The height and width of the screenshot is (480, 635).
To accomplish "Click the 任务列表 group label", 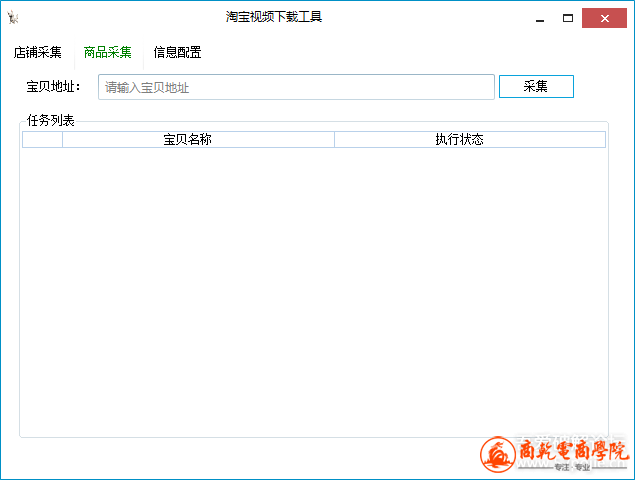I will (x=51, y=120).
